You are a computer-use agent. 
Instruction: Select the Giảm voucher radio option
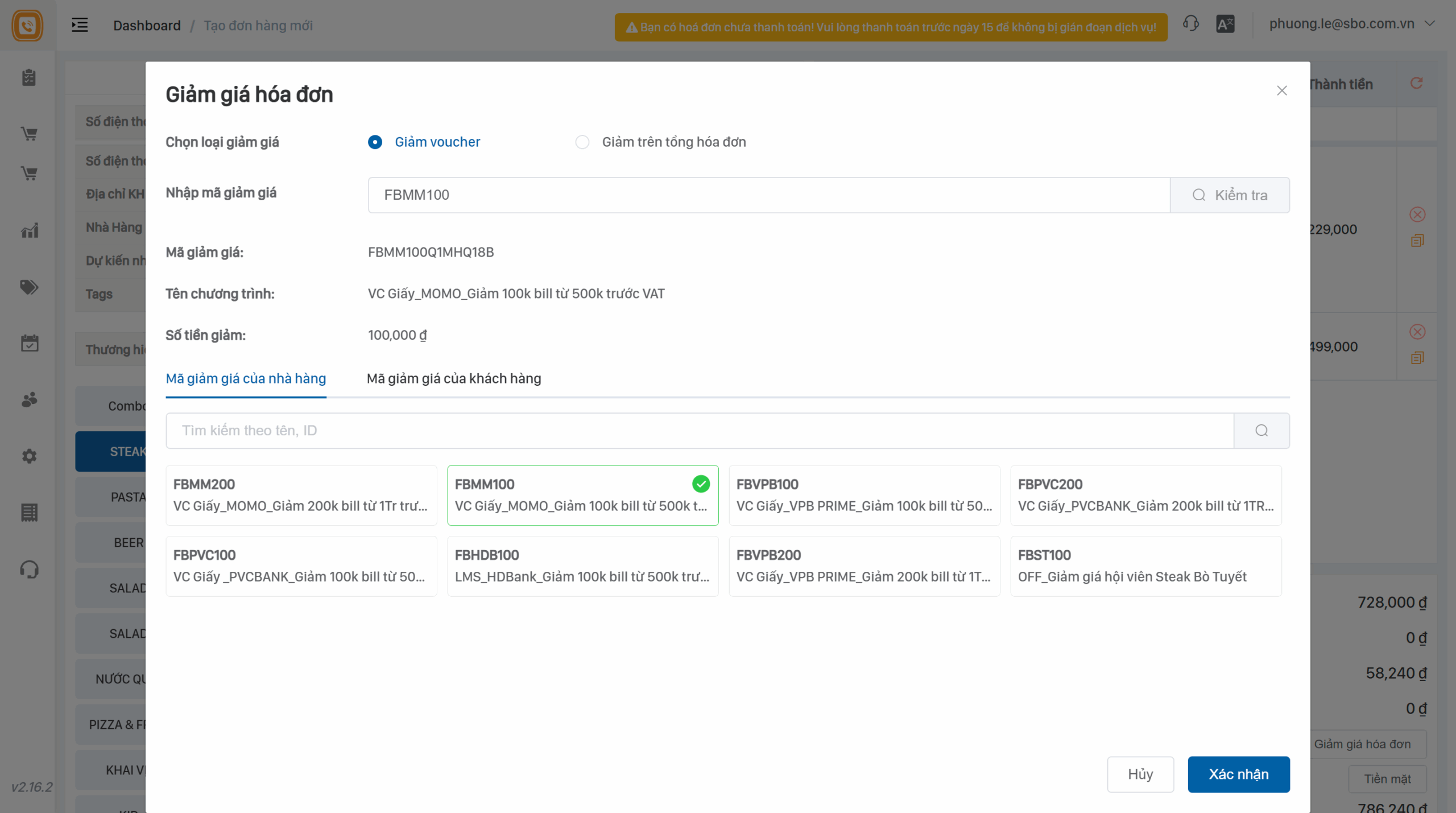(375, 142)
